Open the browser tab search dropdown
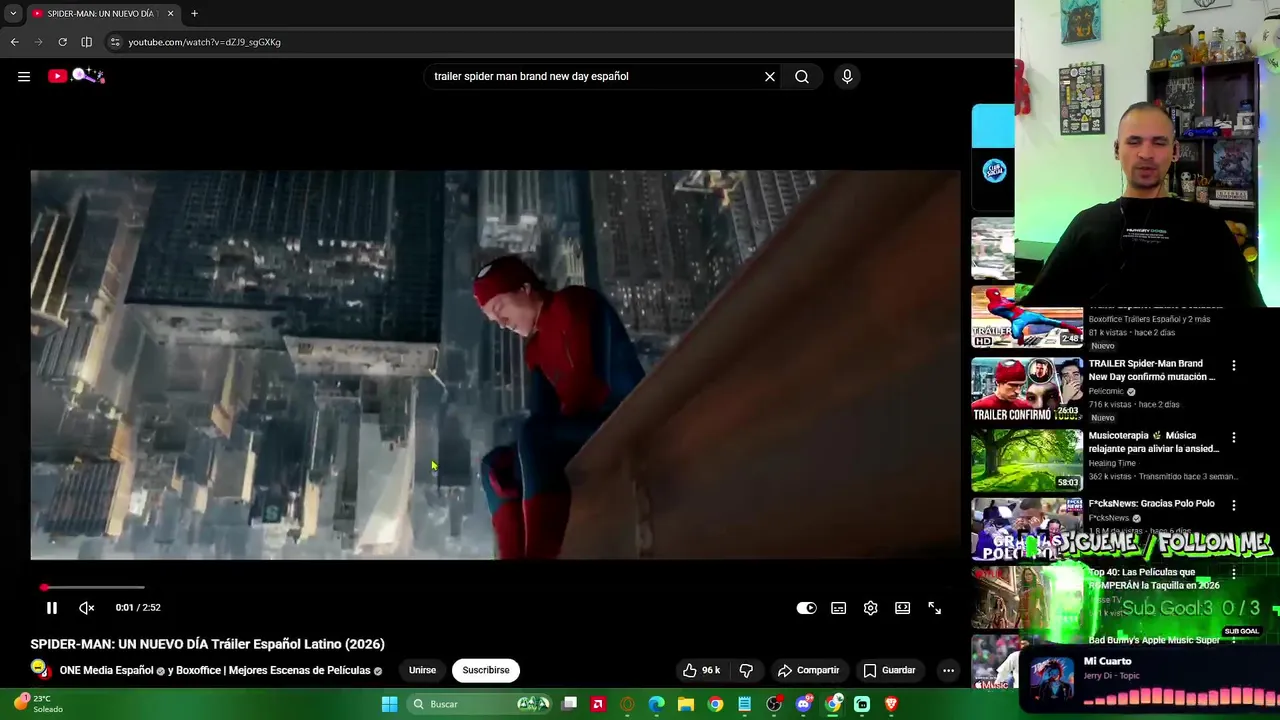Image resolution: width=1280 pixels, height=720 pixels. tap(12, 13)
